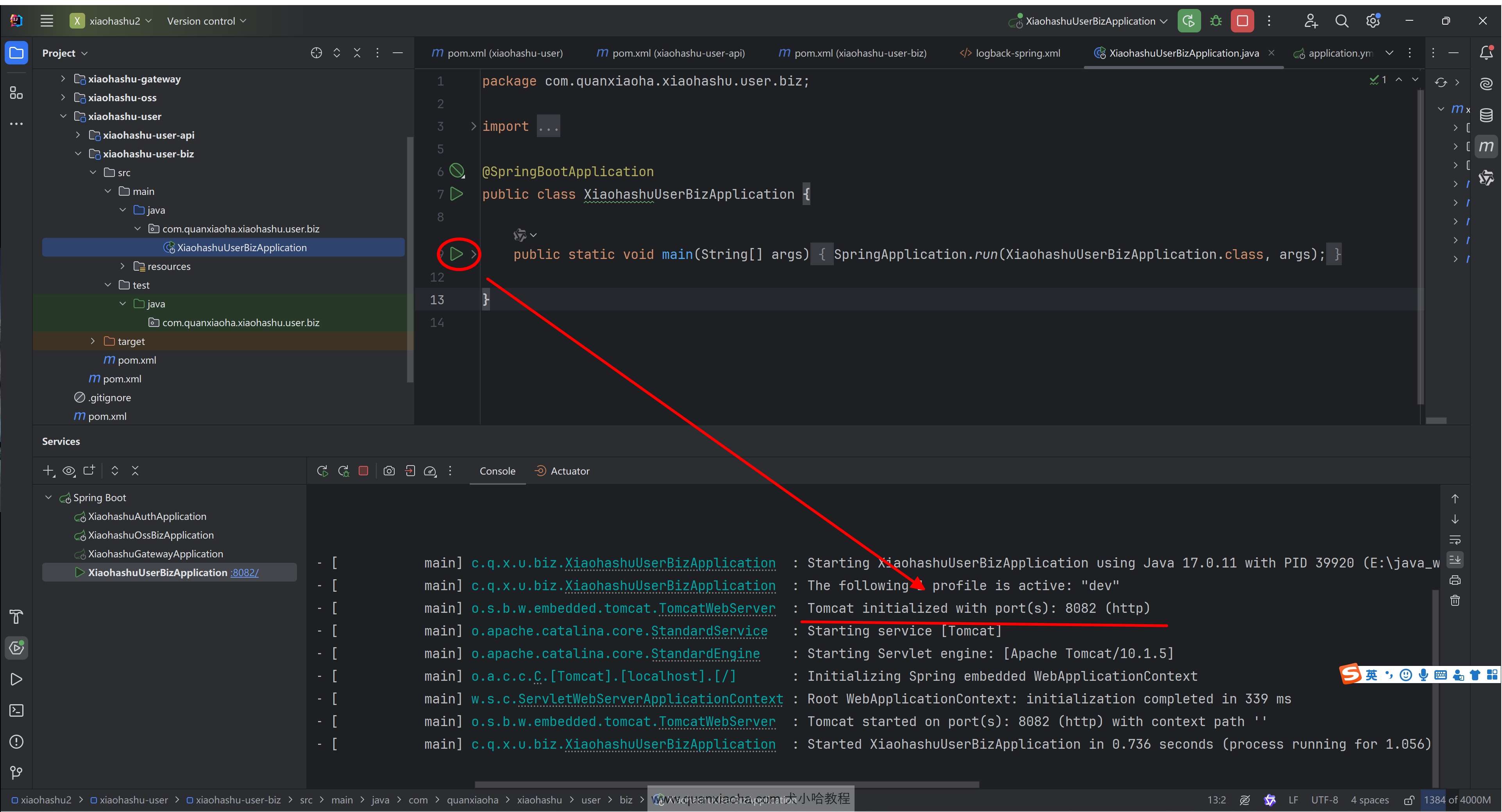1502x812 pixels.
Task: Click the Maven tool window icon
Action: click(x=1486, y=146)
